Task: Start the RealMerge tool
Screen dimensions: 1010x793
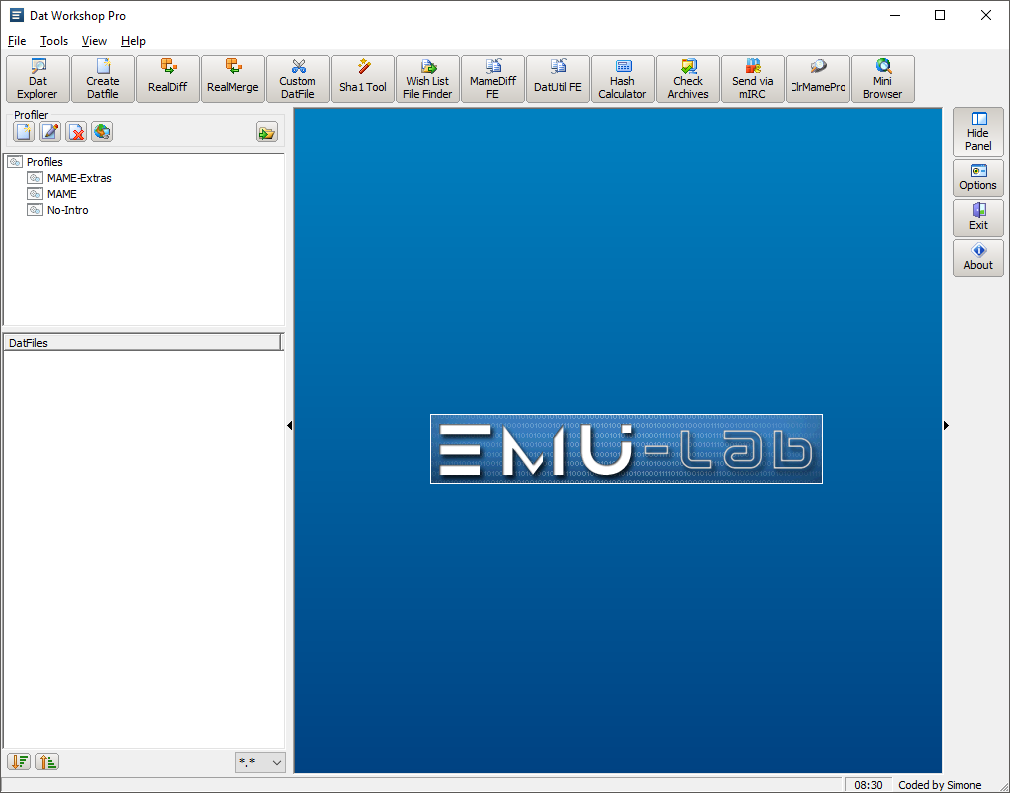Action: (233, 79)
